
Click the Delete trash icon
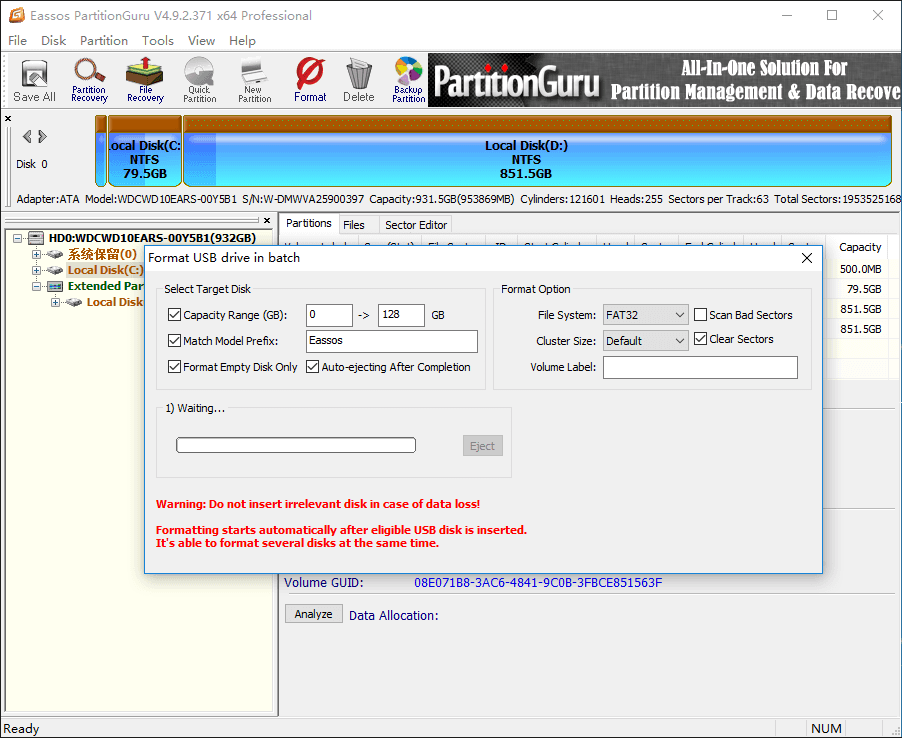click(359, 81)
